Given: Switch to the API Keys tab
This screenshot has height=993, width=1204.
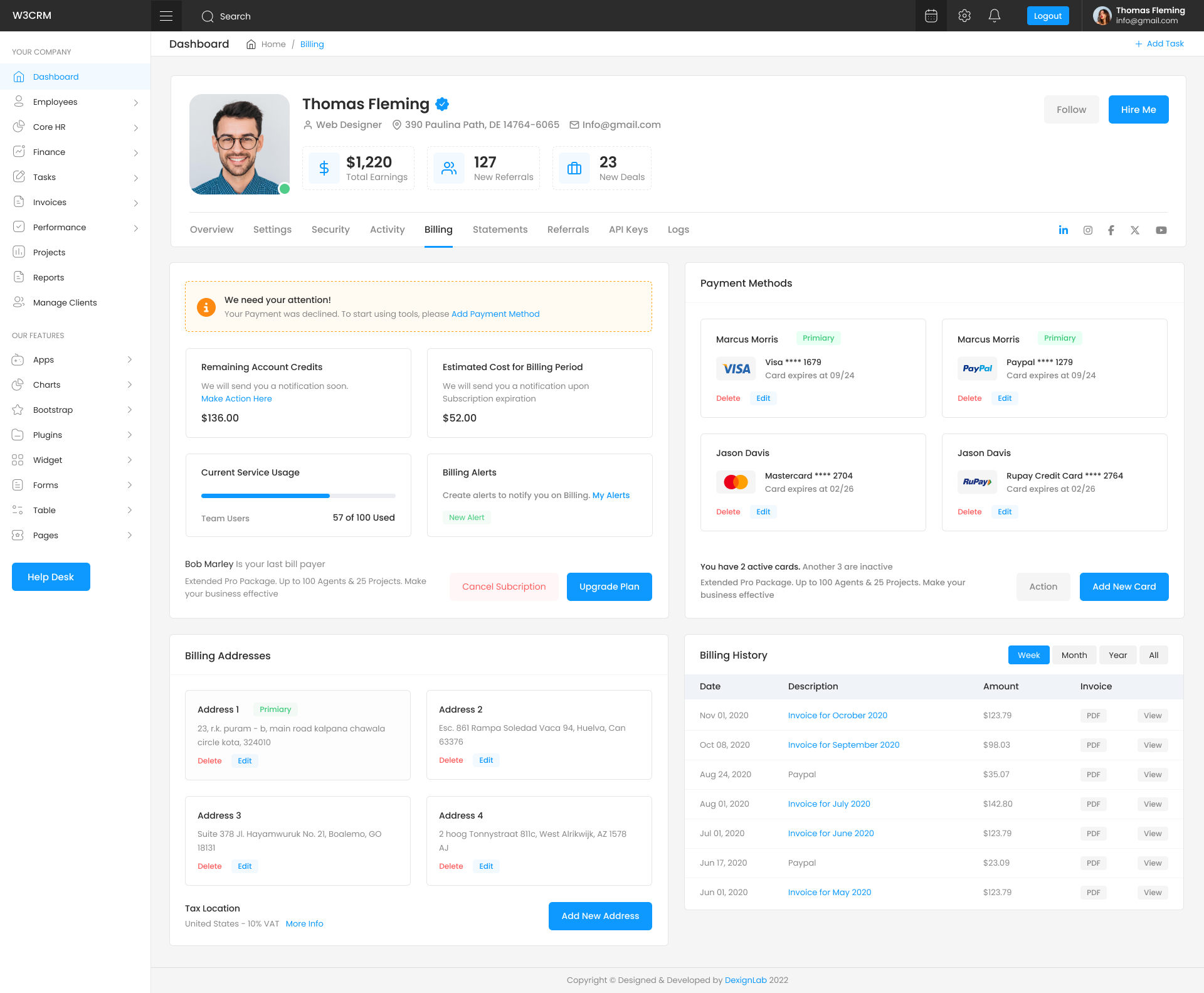Looking at the screenshot, I should tap(628, 230).
